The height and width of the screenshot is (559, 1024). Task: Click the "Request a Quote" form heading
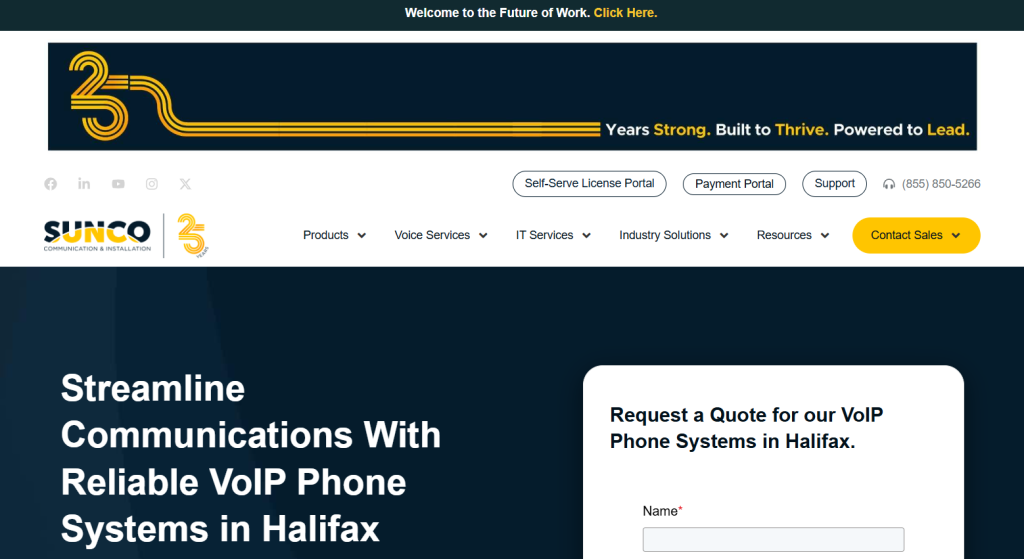746,428
